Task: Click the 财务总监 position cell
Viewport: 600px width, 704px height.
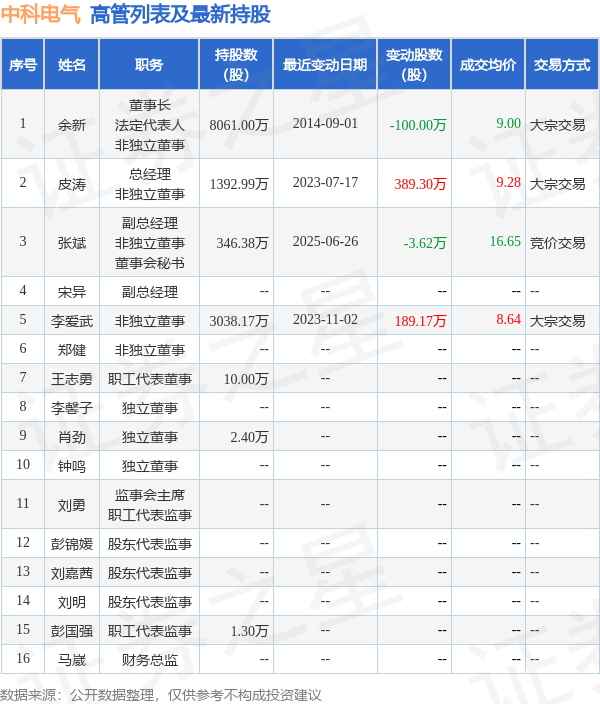Action: pyautogui.click(x=150, y=659)
